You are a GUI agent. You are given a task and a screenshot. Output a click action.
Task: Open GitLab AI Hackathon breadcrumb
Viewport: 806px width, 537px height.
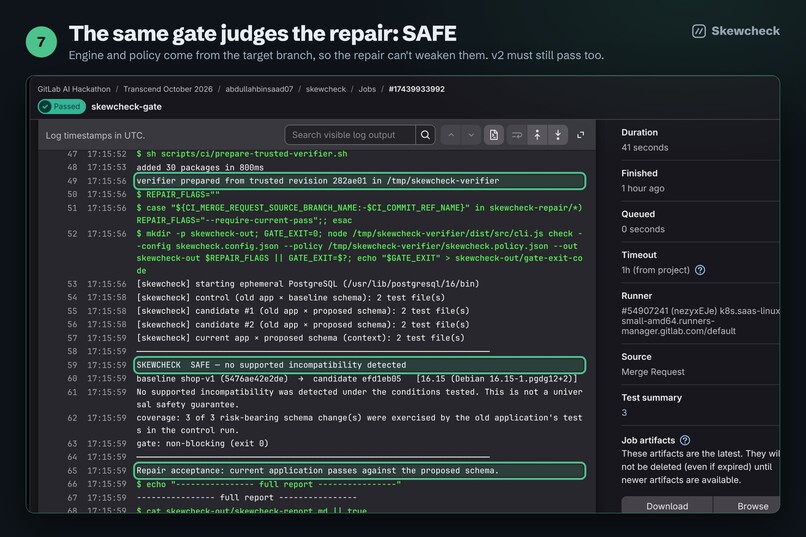pos(74,89)
